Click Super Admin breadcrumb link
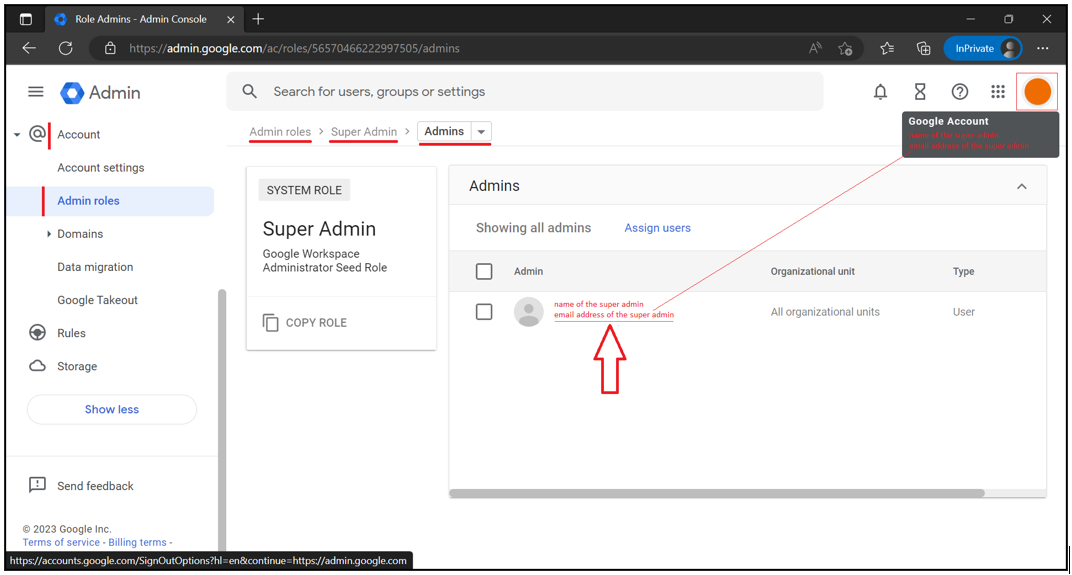1072x575 pixels. (364, 131)
